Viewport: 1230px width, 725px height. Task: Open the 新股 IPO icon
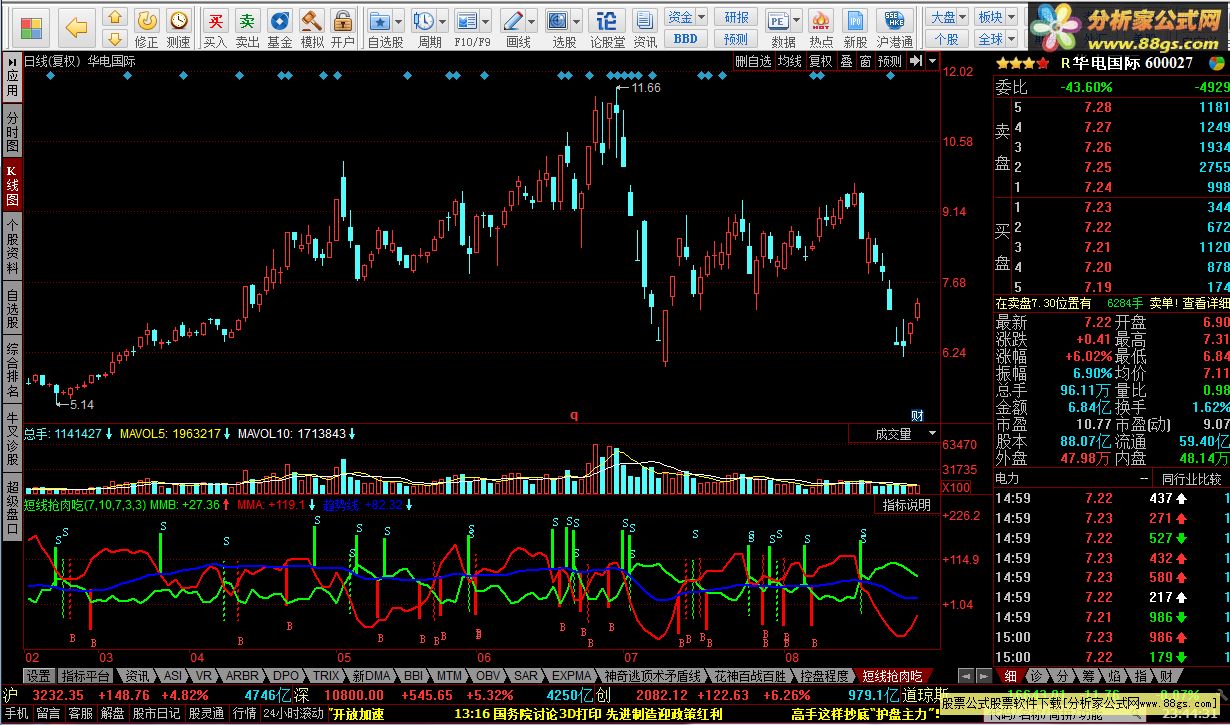855,20
